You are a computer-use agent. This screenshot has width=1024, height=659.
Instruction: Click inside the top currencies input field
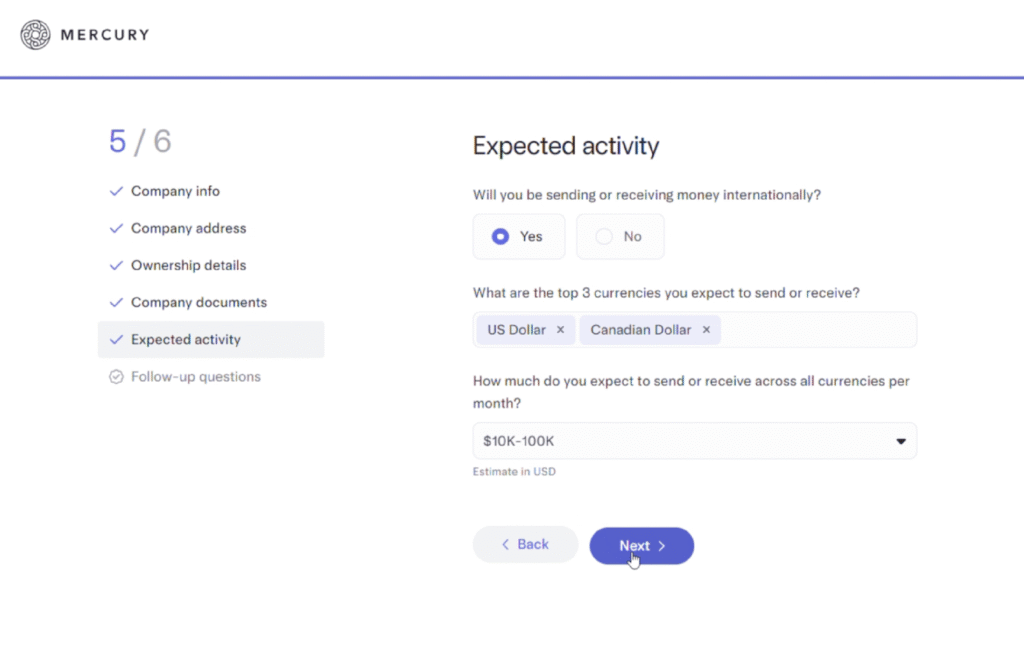(815, 330)
